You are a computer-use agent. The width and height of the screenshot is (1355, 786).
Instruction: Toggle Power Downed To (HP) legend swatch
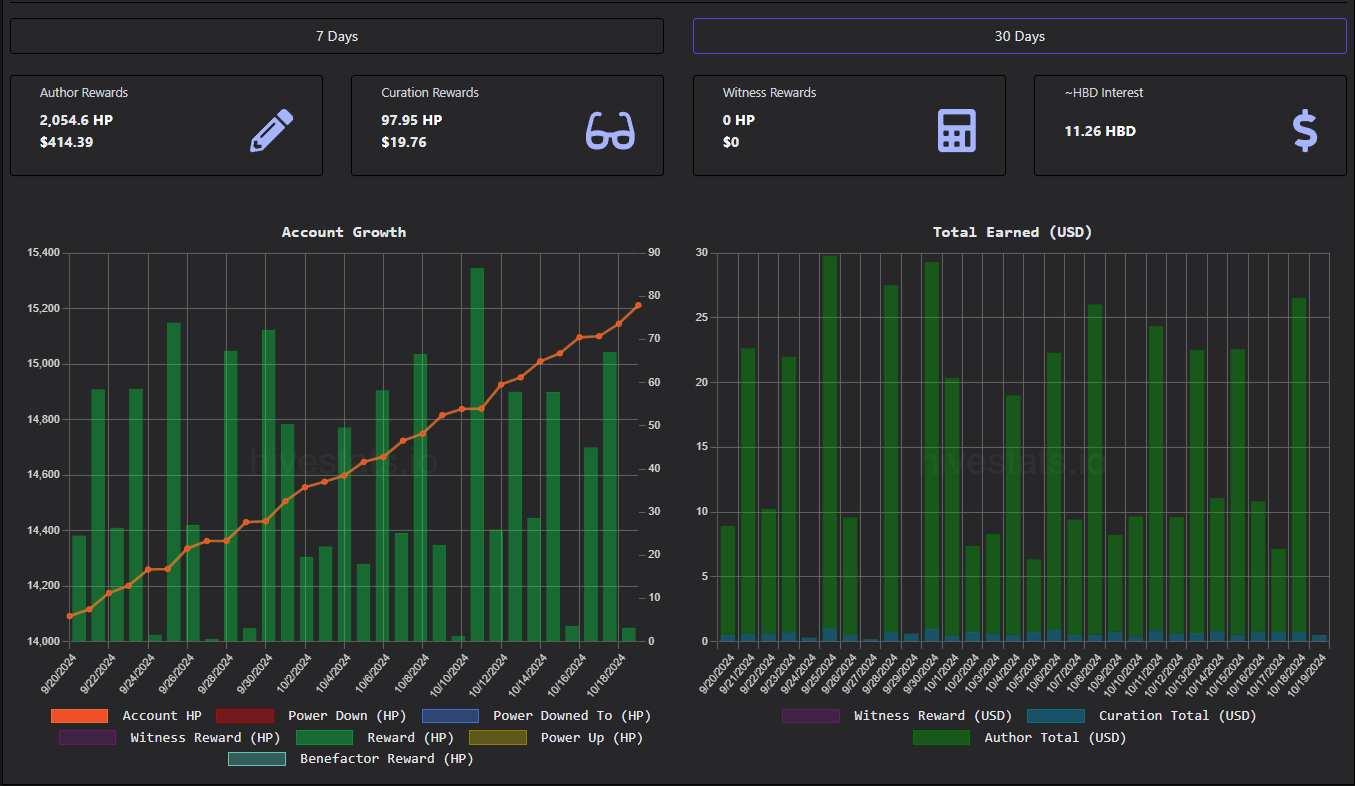(450, 716)
